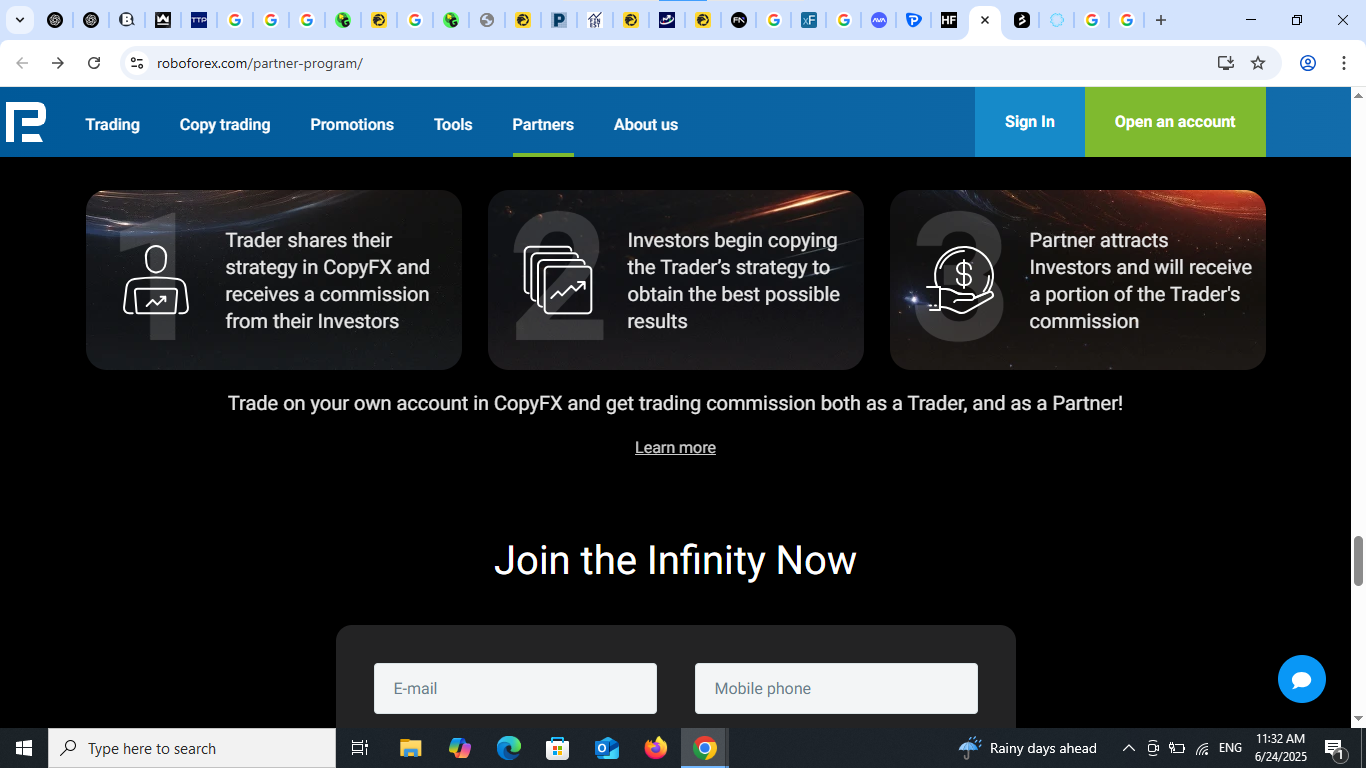Click the trader icon on card 1

click(156, 280)
